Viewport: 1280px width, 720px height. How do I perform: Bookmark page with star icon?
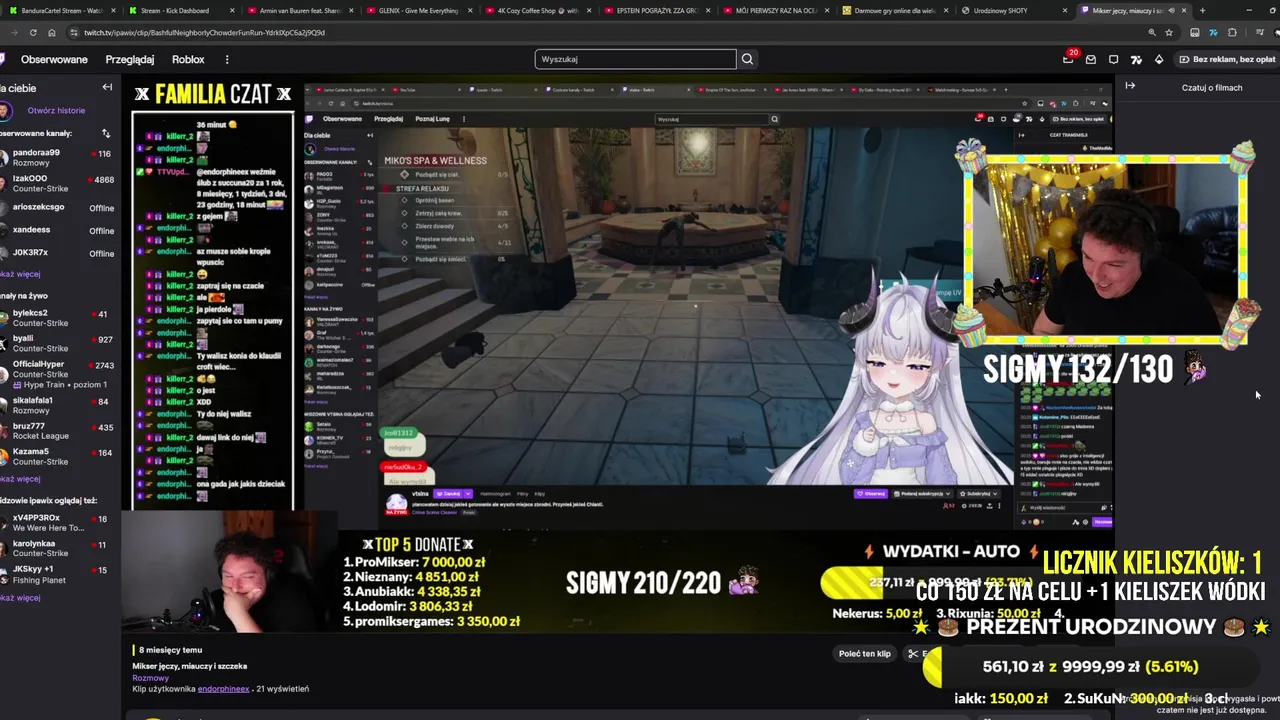tap(1169, 32)
